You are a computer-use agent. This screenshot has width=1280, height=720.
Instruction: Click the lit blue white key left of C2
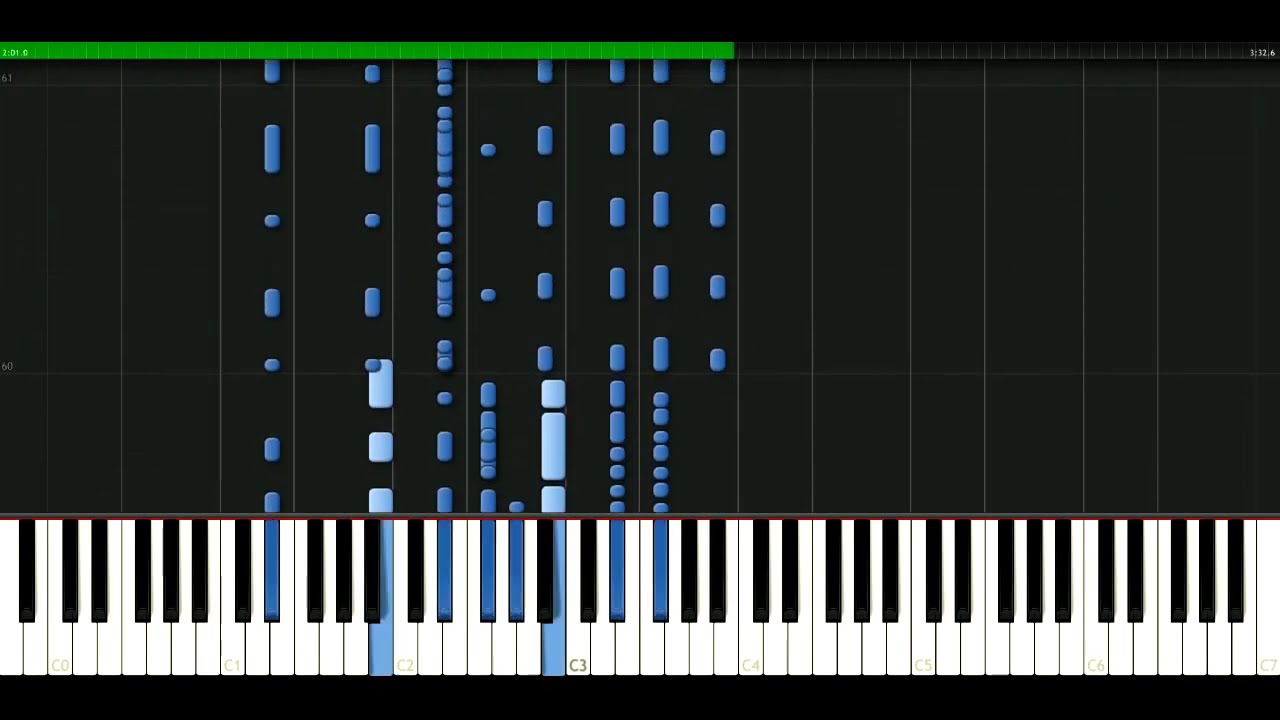point(381,650)
